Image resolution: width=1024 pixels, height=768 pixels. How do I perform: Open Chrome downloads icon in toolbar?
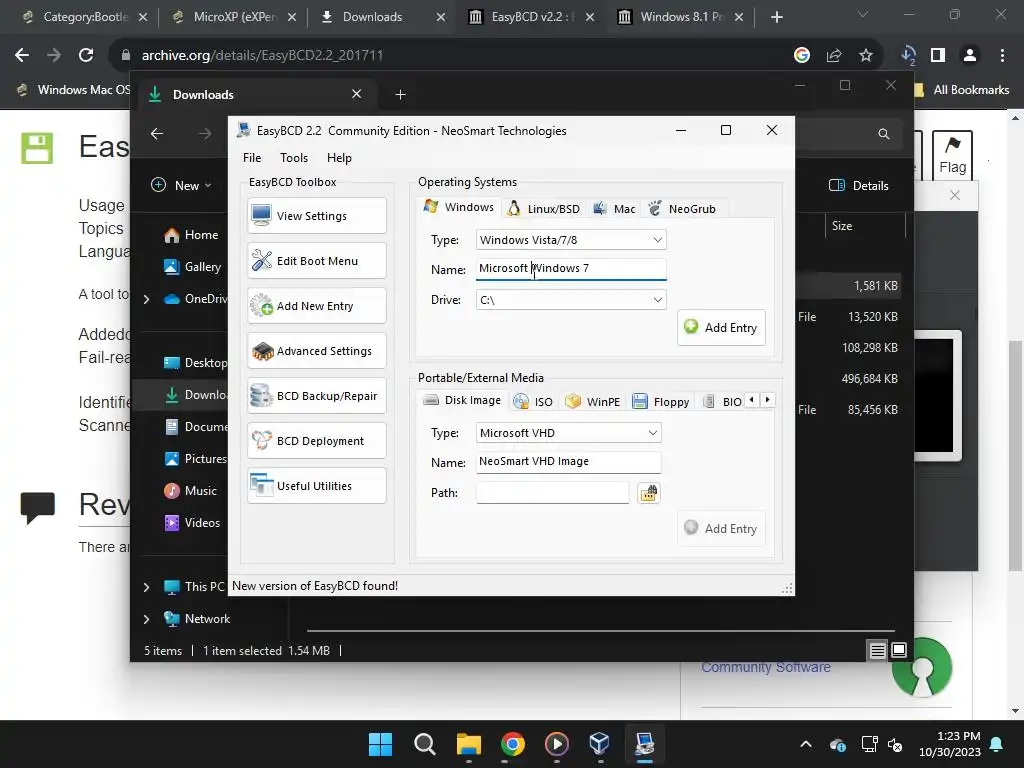click(x=908, y=56)
